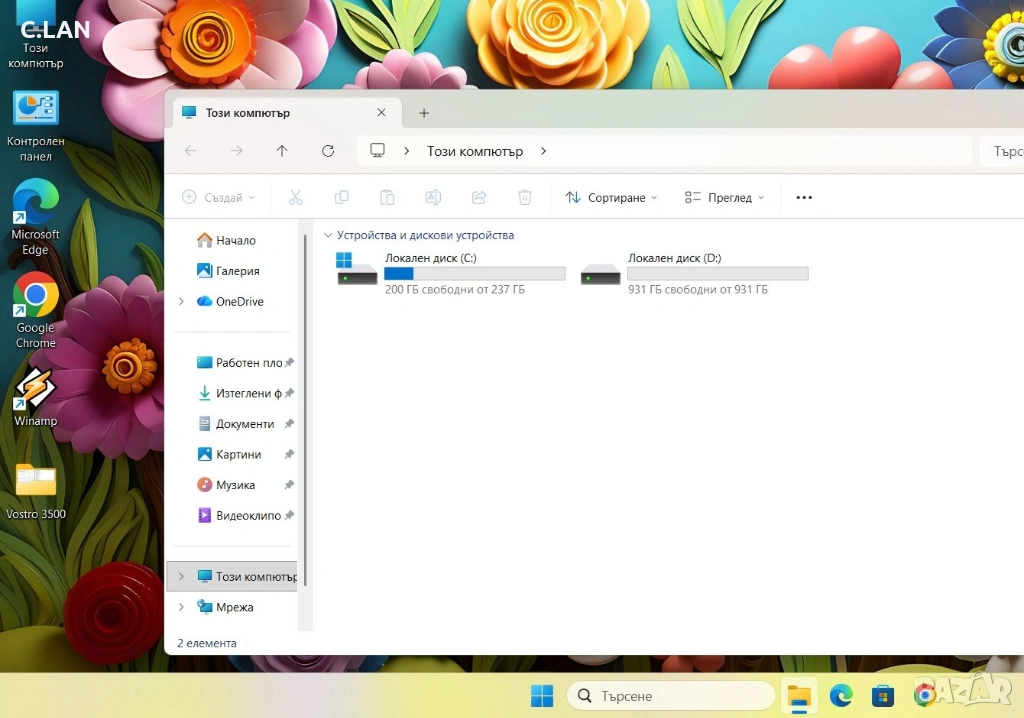This screenshot has width=1024, height=718.
Task: Click the Paste clipboard icon
Action: tap(387, 198)
